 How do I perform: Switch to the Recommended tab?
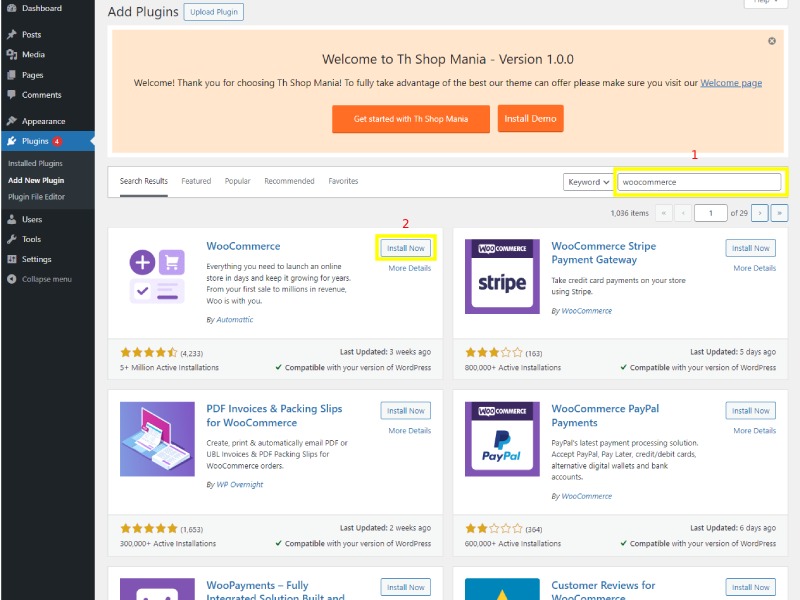[289, 181]
